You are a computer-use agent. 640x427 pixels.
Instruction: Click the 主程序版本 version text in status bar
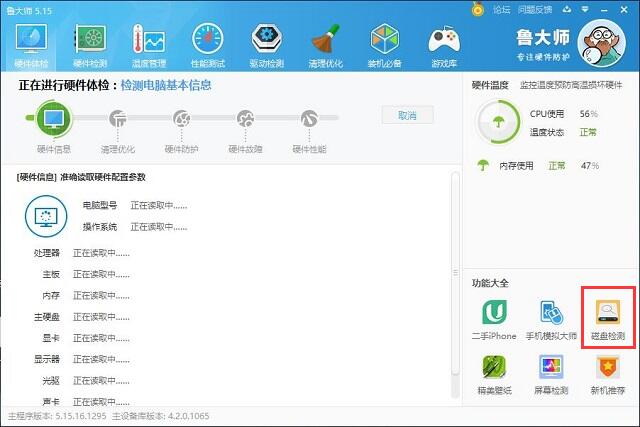click(x=57, y=416)
